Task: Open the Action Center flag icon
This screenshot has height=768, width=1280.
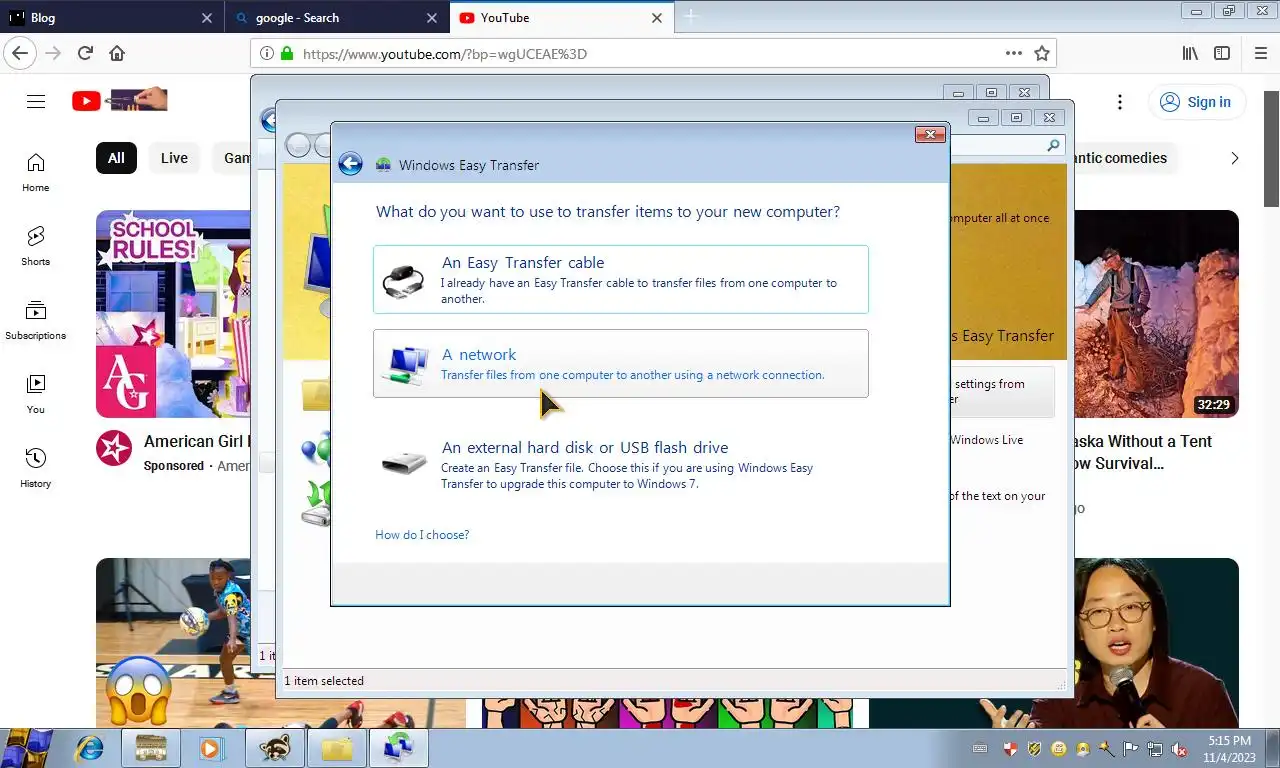Action: point(1130,749)
